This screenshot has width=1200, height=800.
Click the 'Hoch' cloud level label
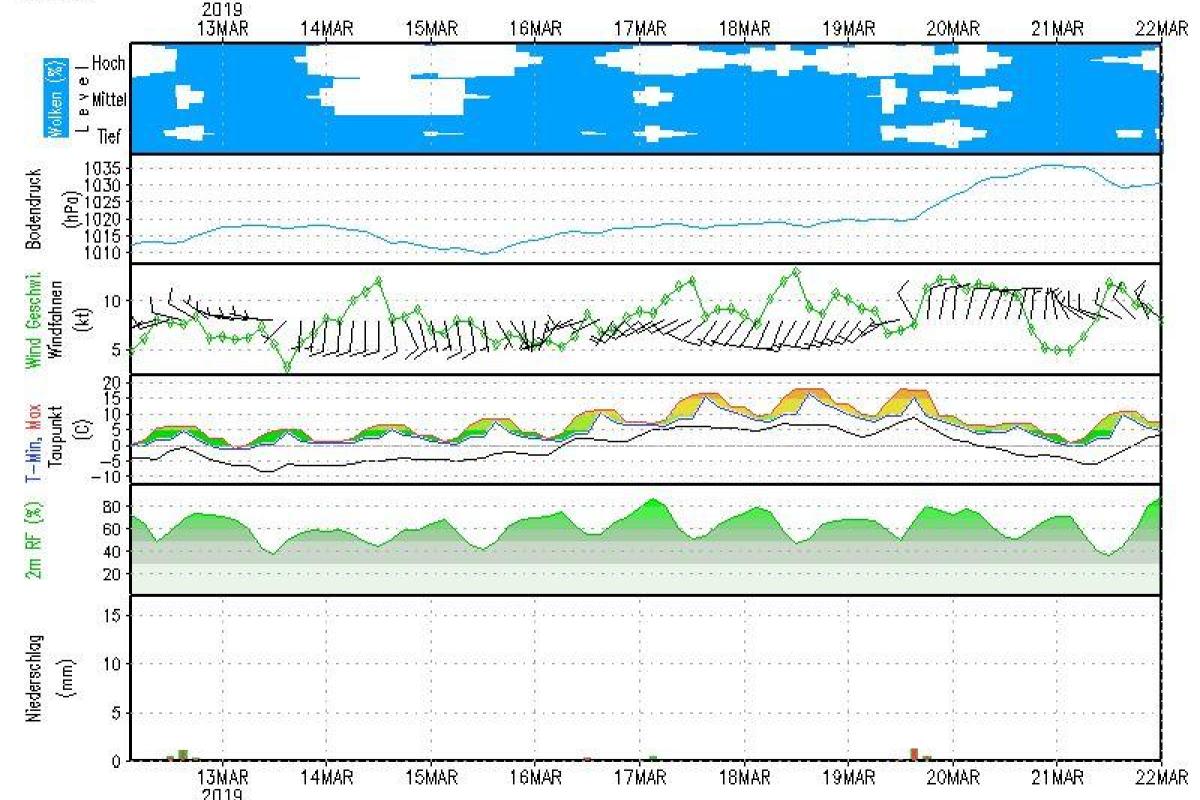click(108, 63)
